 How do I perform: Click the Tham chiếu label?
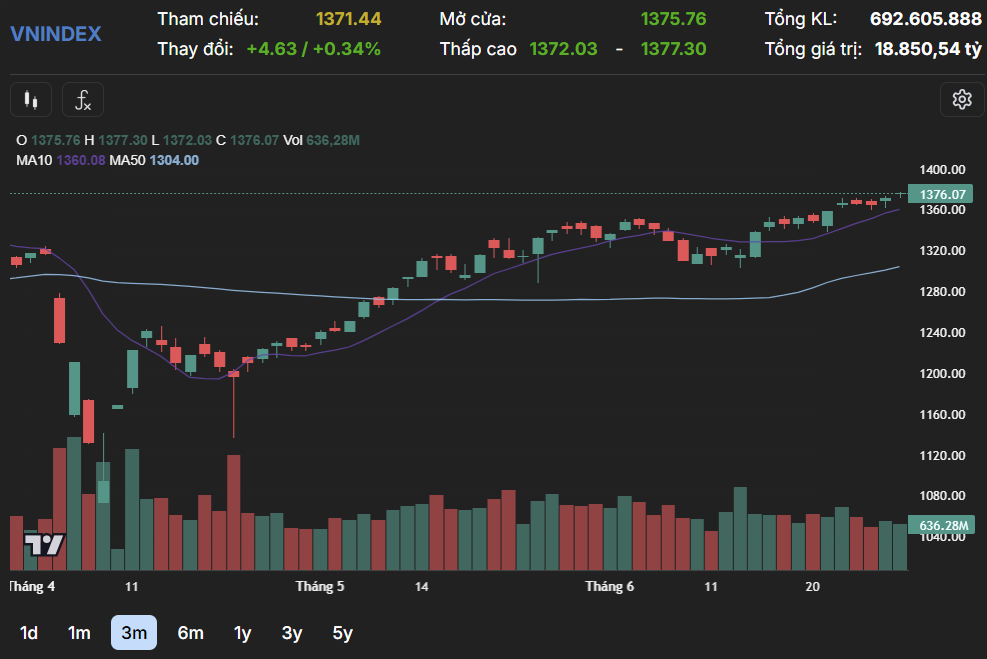tap(208, 19)
